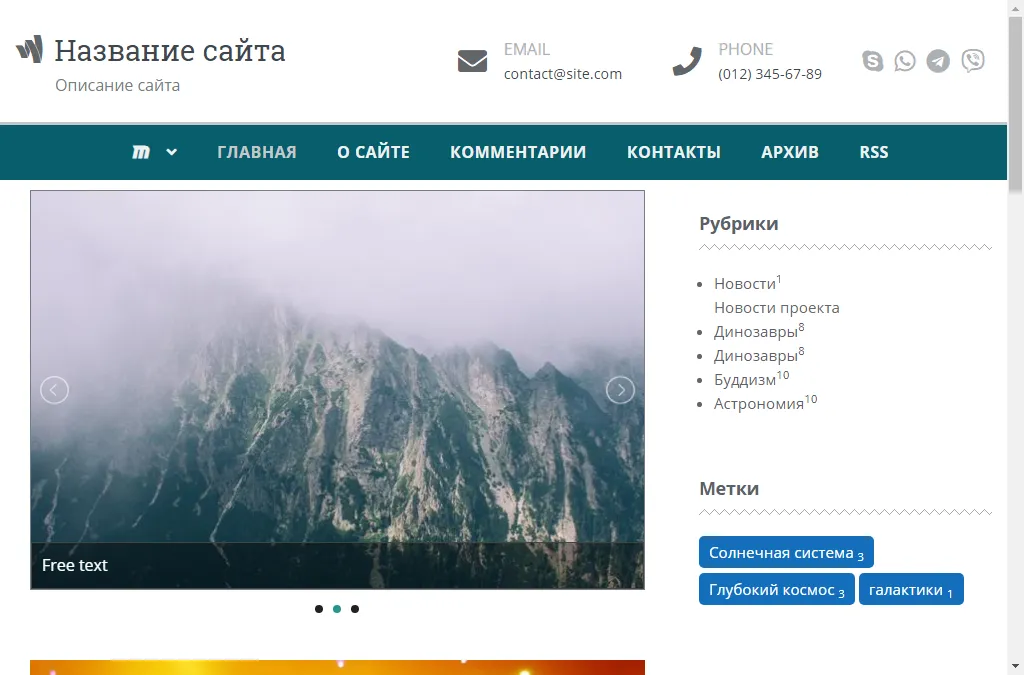Click the page vertical scrollbar thumb
The height and width of the screenshot is (675, 1024).
pyautogui.click(x=1015, y=100)
